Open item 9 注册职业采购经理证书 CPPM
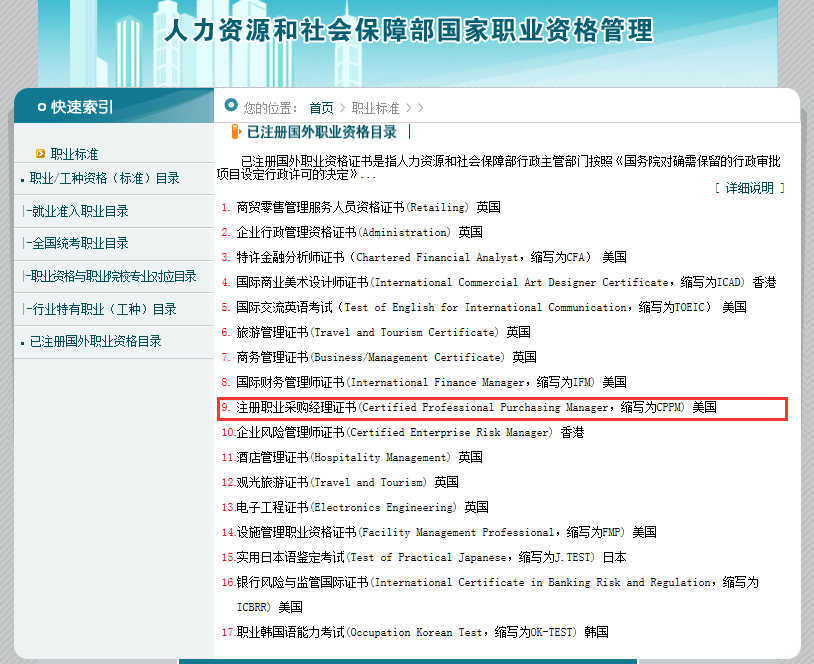Image resolution: width=814 pixels, height=664 pixels. [476, 408]
